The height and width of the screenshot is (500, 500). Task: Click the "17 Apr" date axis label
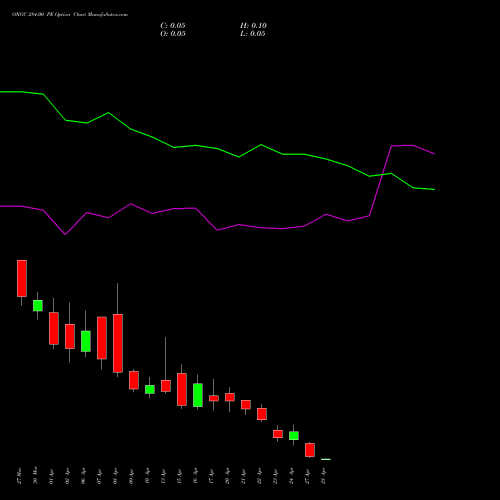point(211,476)
